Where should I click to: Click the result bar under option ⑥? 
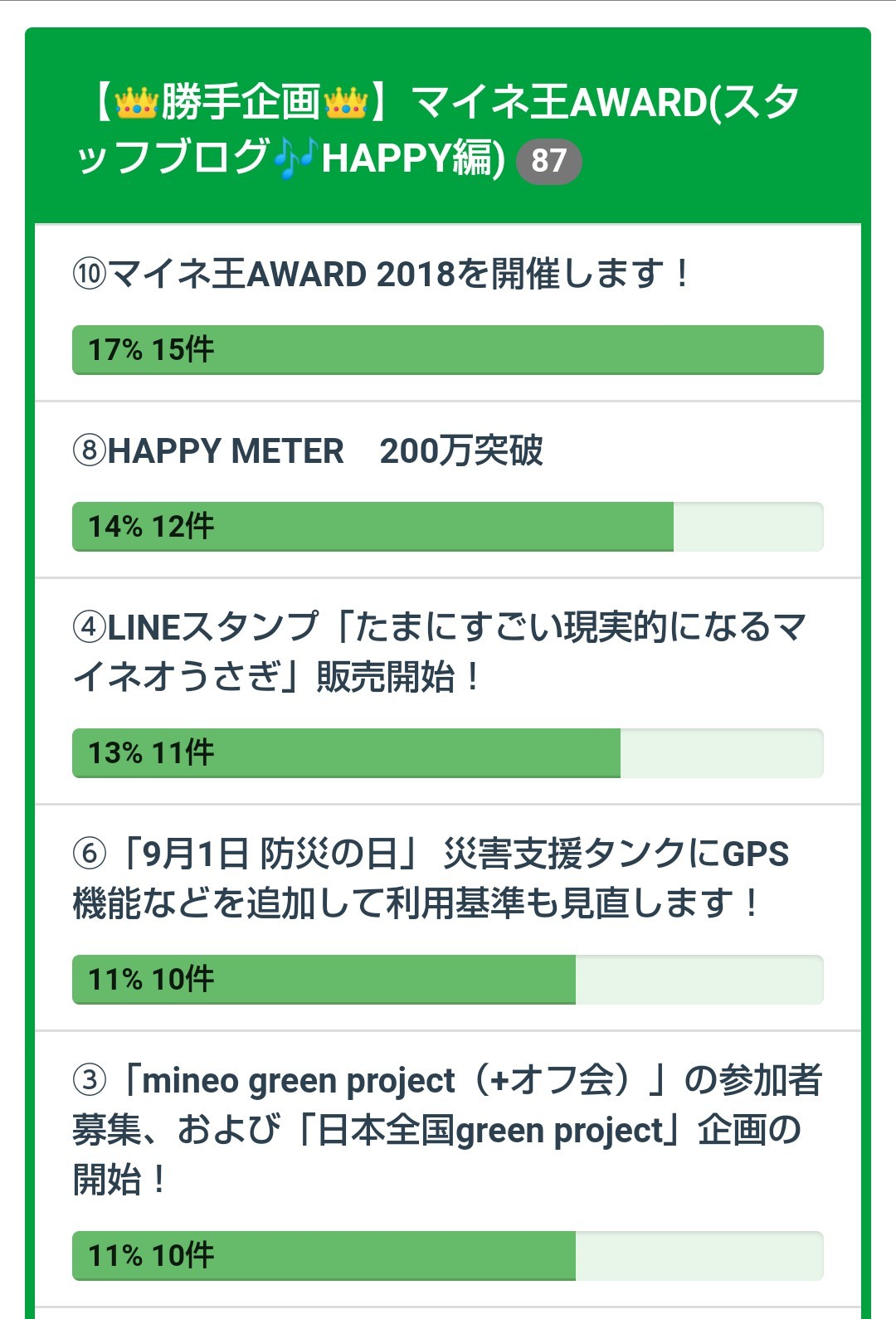[x=448, y=980]
